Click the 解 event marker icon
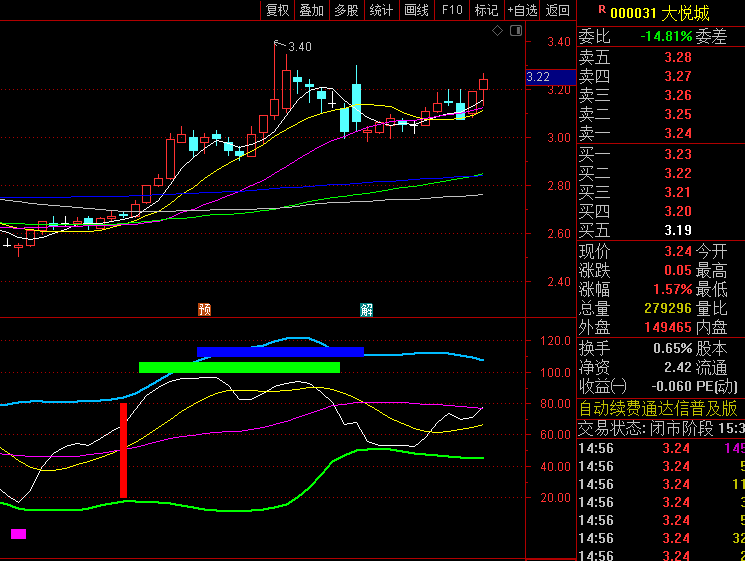 point(367,309)
